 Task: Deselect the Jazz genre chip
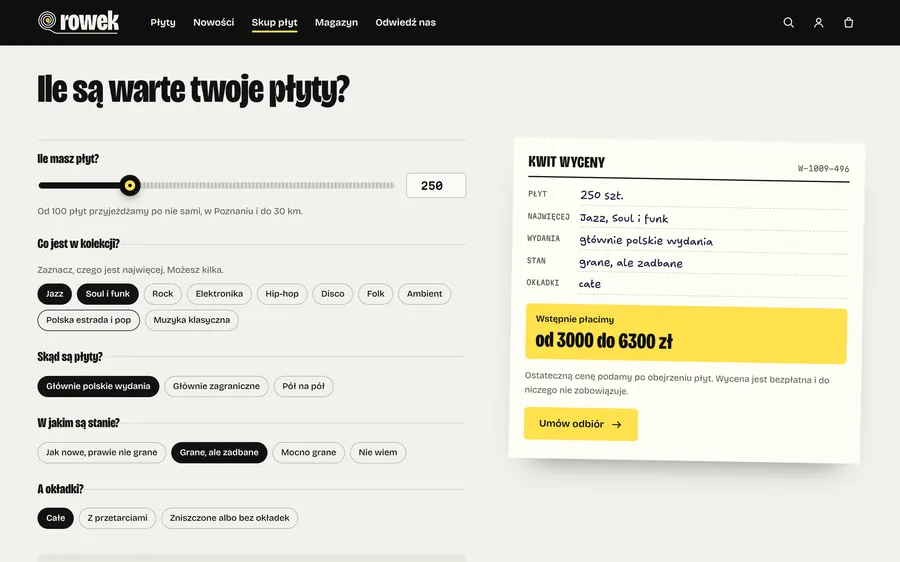tap(55, 294)
